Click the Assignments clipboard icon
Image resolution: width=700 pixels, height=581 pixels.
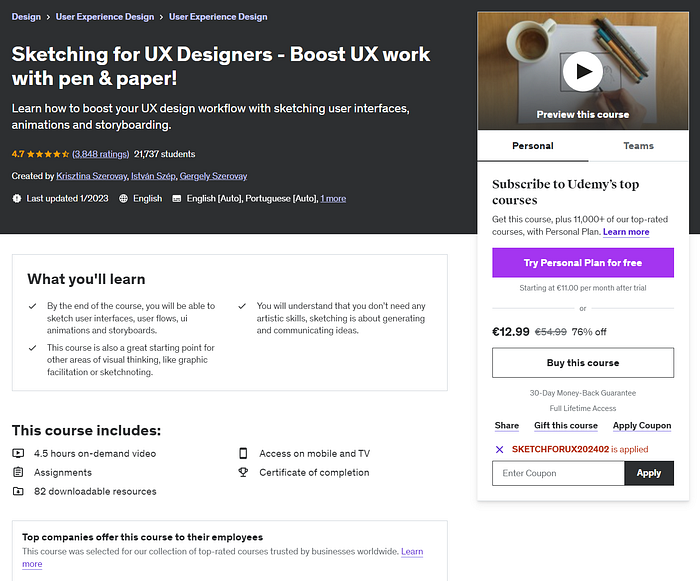click(x=18, y=472)
